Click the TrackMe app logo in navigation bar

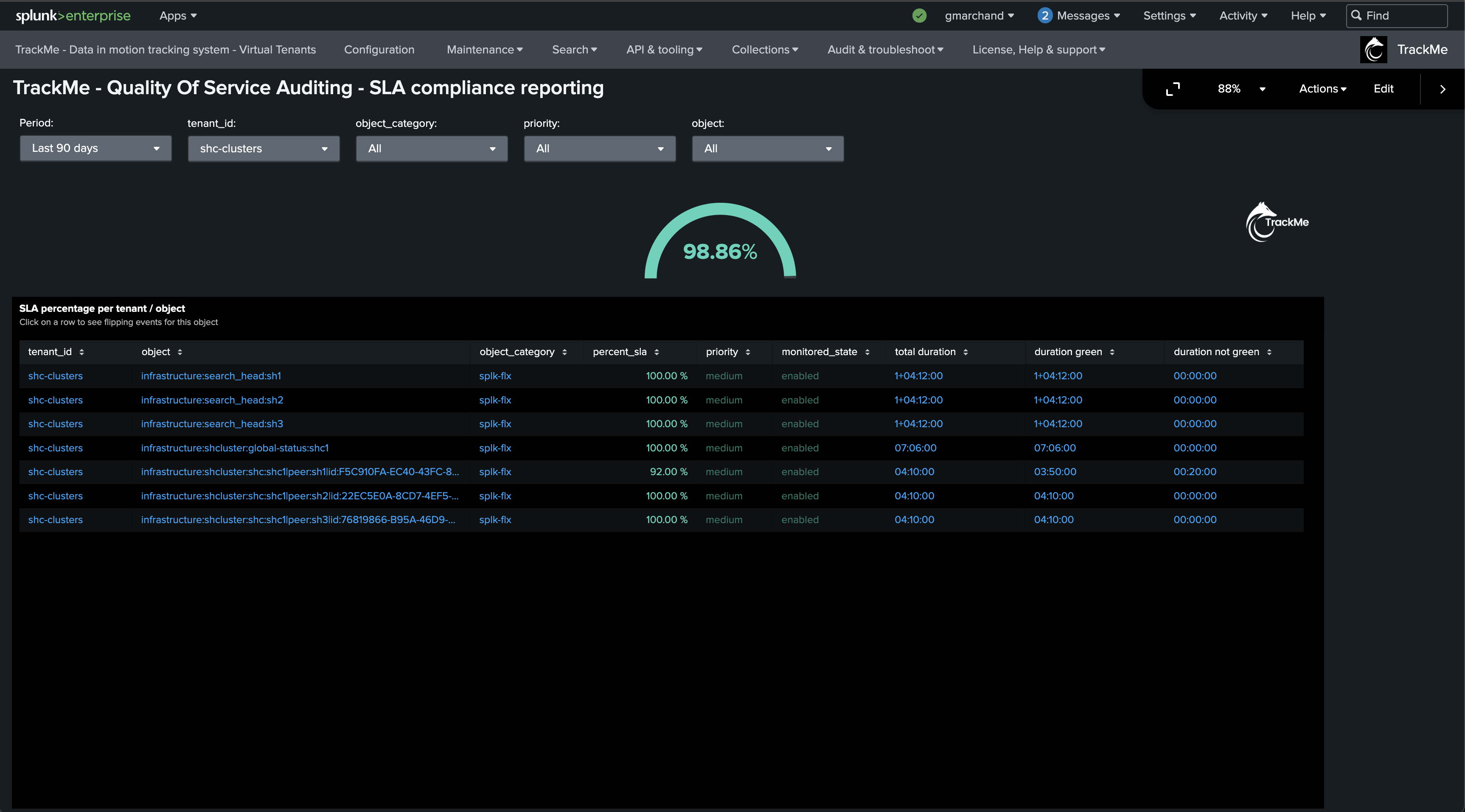pos(1373,50)
